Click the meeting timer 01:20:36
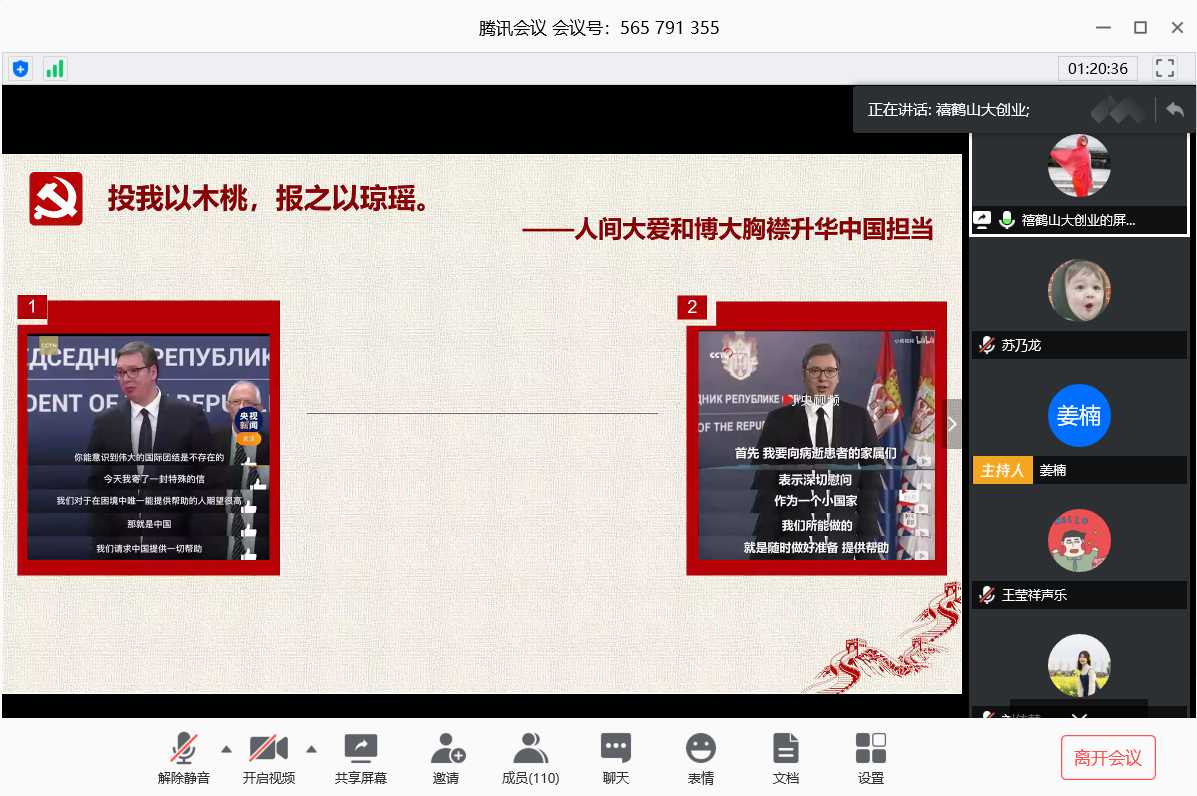The image size is (1197, 796). (1098, 69)
